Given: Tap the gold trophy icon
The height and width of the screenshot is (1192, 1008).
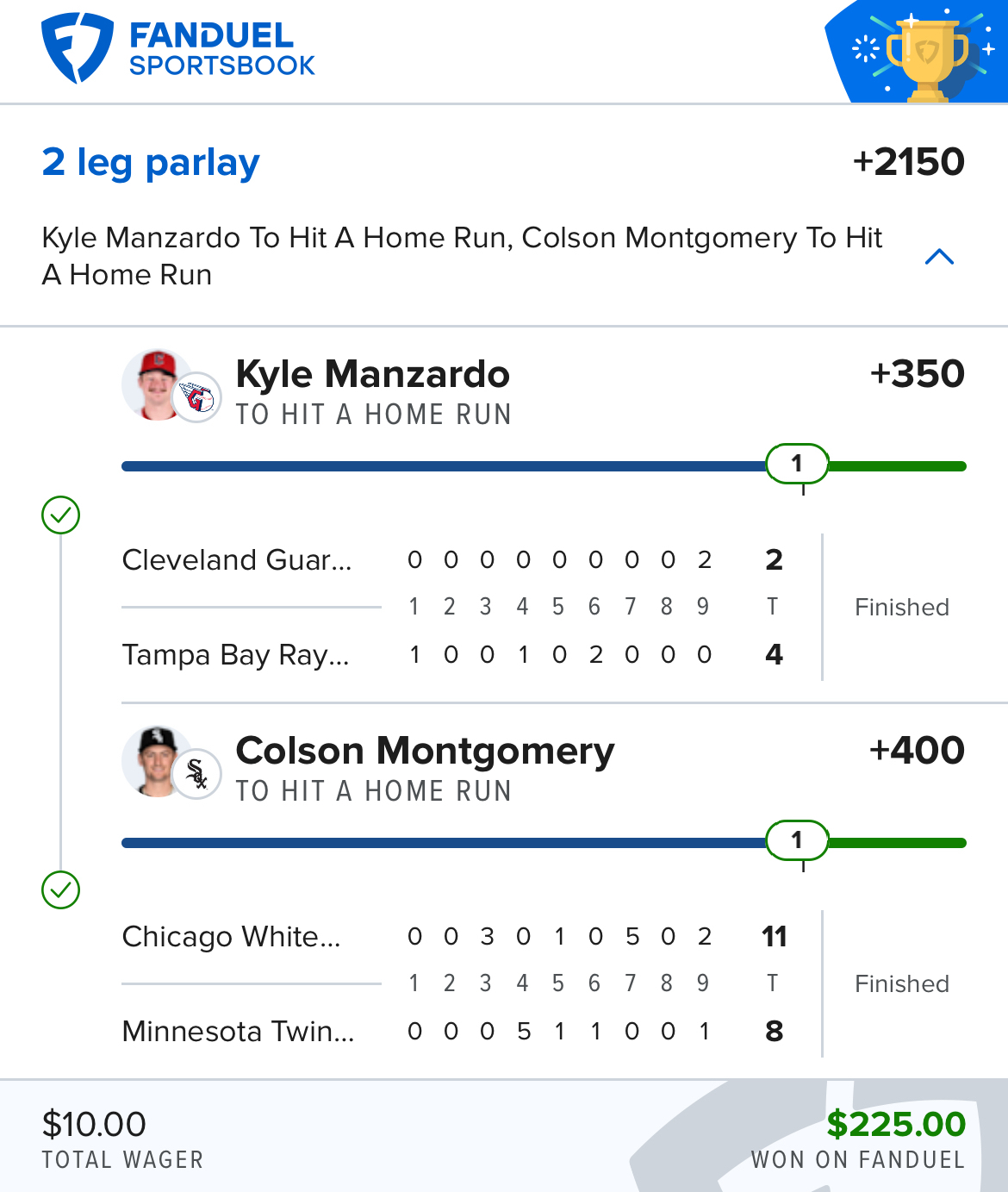Looking at the screenshot, I should (927, 57).
